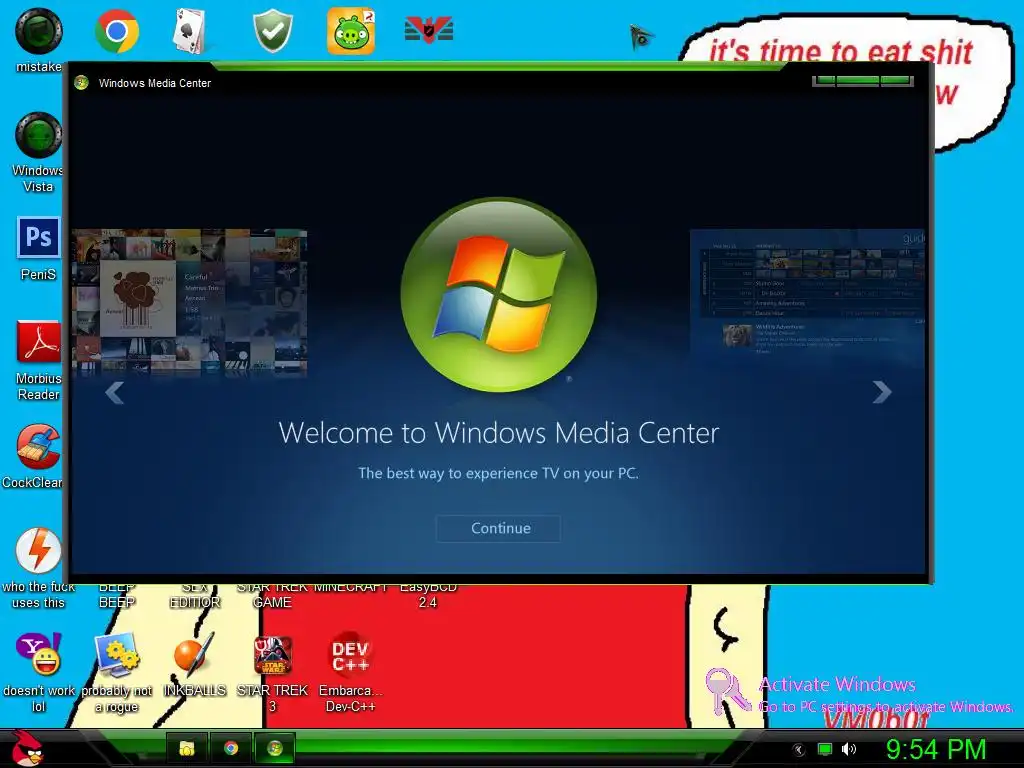Click the Media Center title bar icon
The width and height of the screenshot is (1024, 768).
(x=82, y=83)
